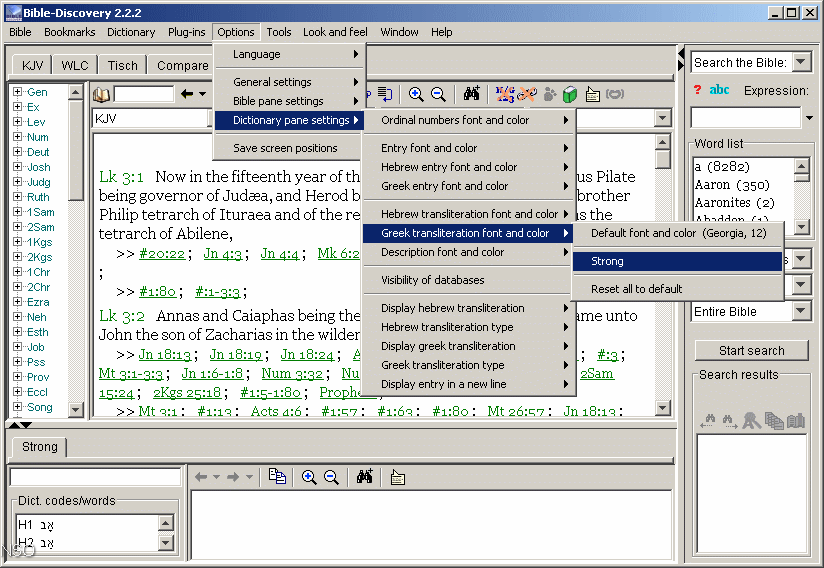Follow the Jn 18:13 cross-reference link
Screen dimensions: 824x568
164,355
